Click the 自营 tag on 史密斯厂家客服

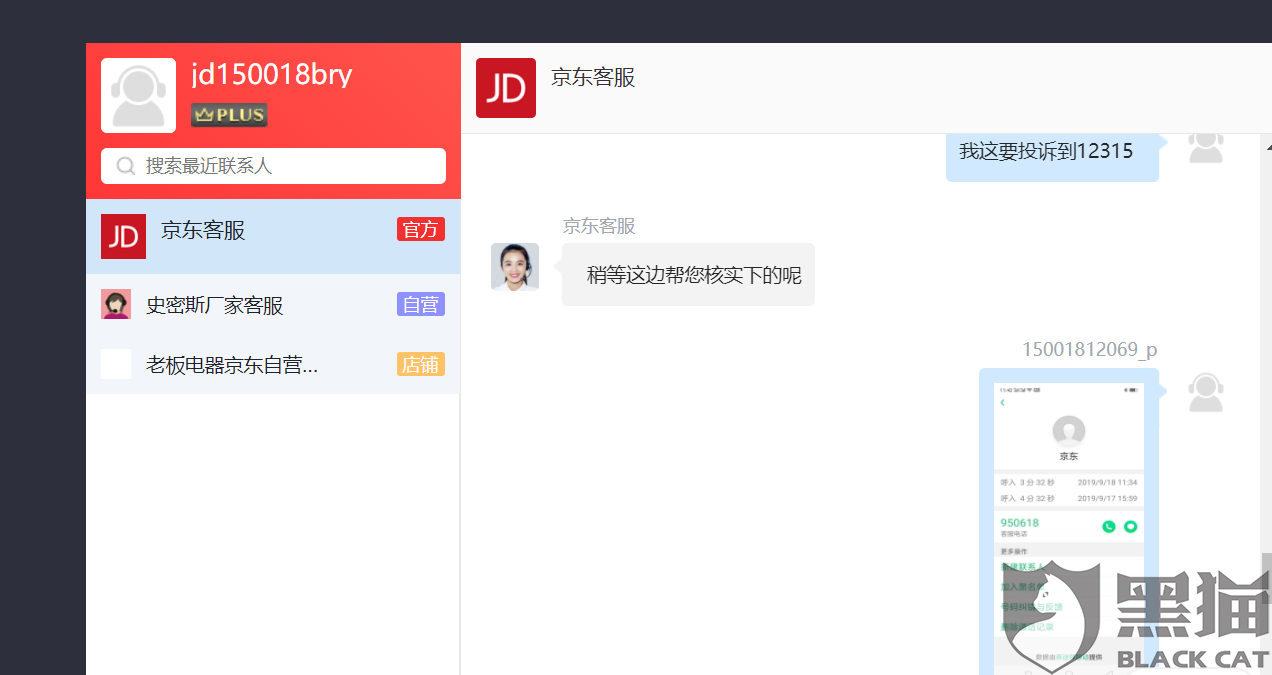(x=421, y=304)
